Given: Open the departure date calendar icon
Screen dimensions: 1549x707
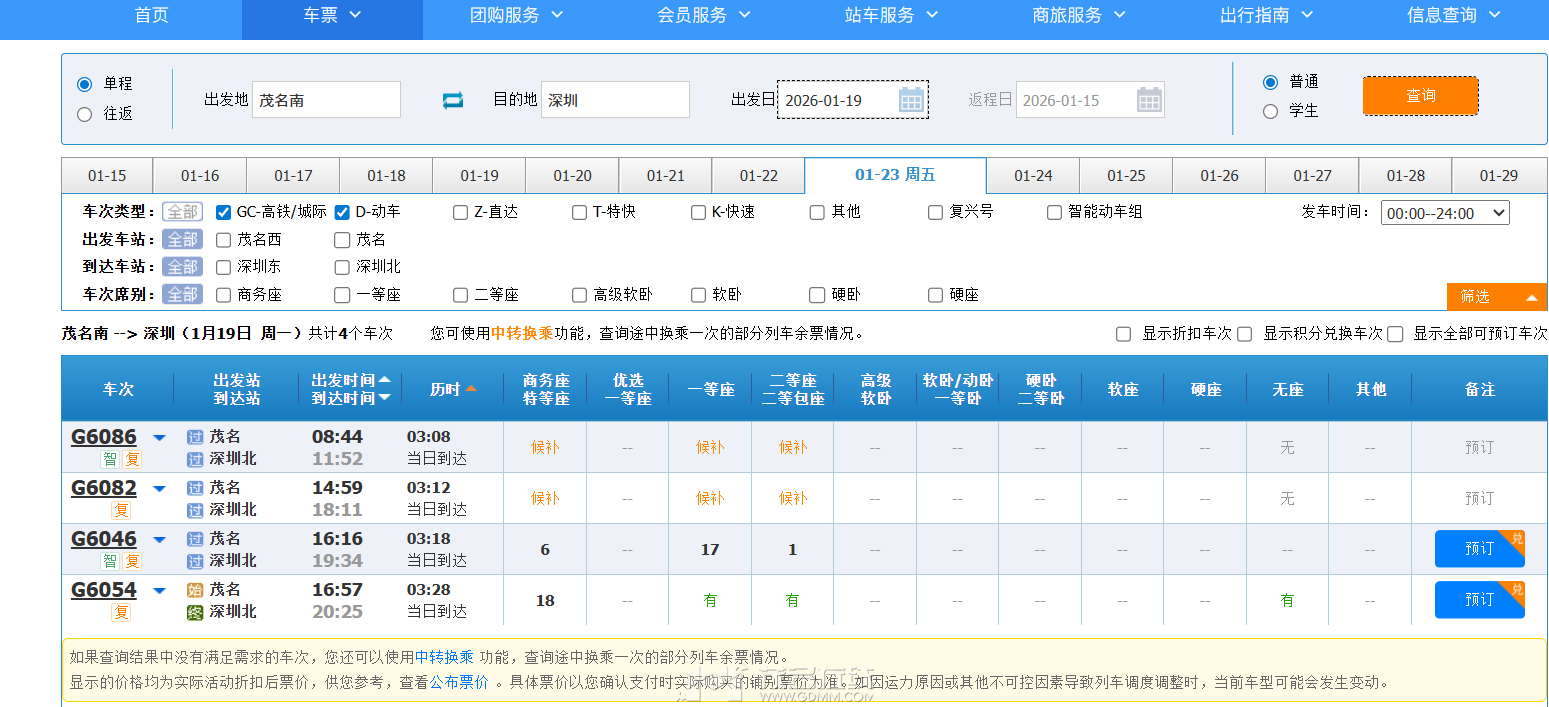Looking at the screenshot, I should [910, 100].
